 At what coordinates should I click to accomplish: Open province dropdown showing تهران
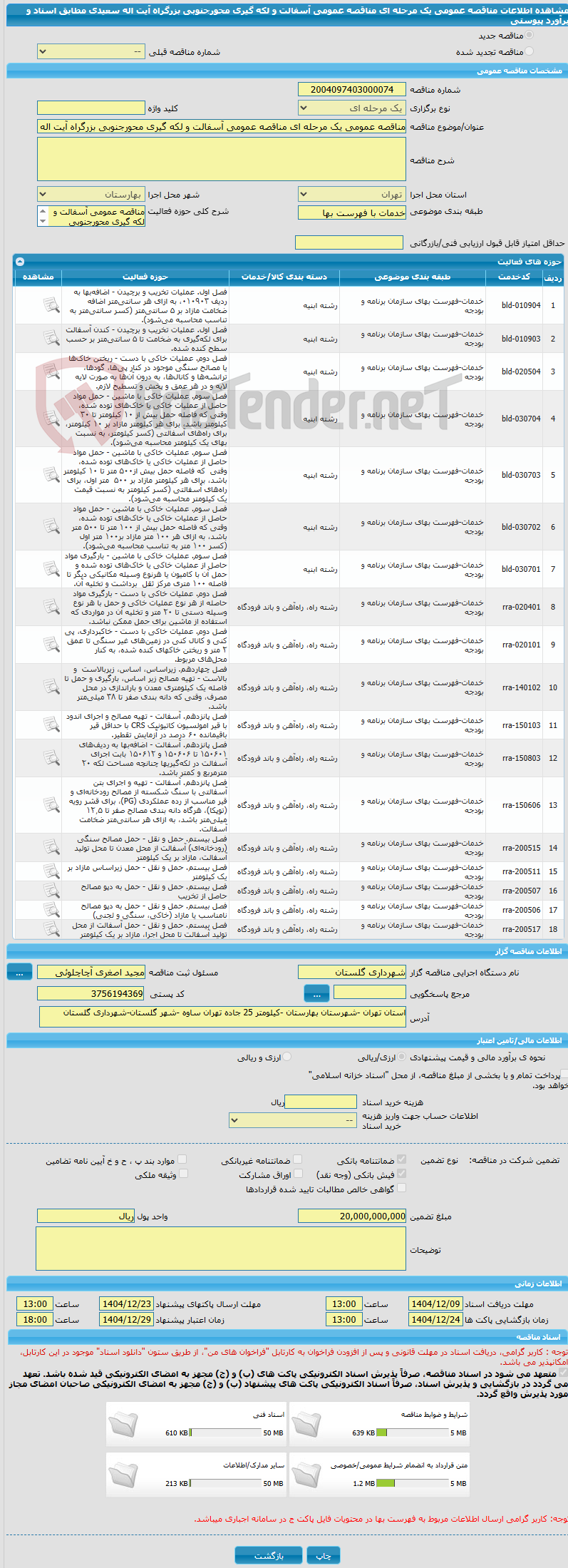pyautogui.click(x=352, y=195)
